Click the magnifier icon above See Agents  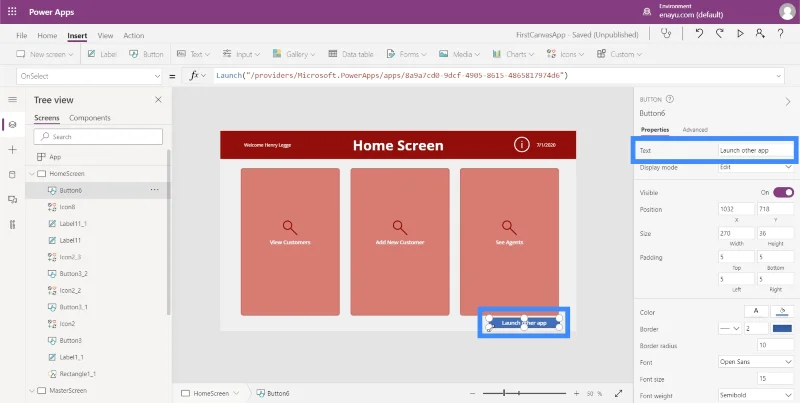click(x=509, y=228)
